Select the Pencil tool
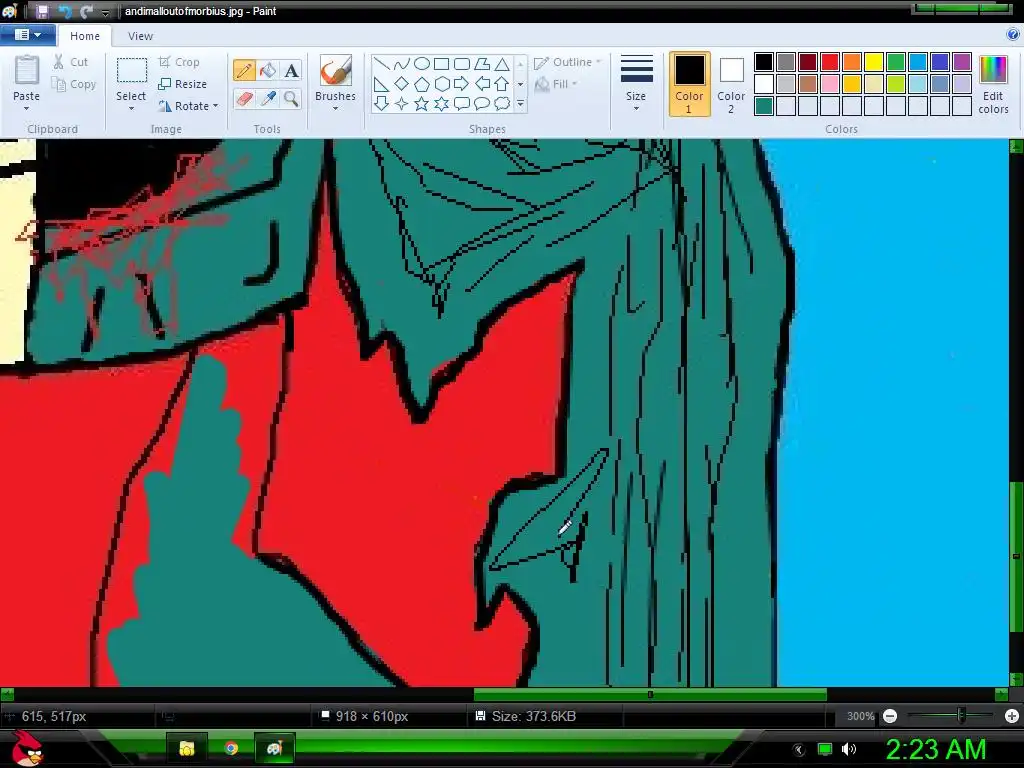 244,71
